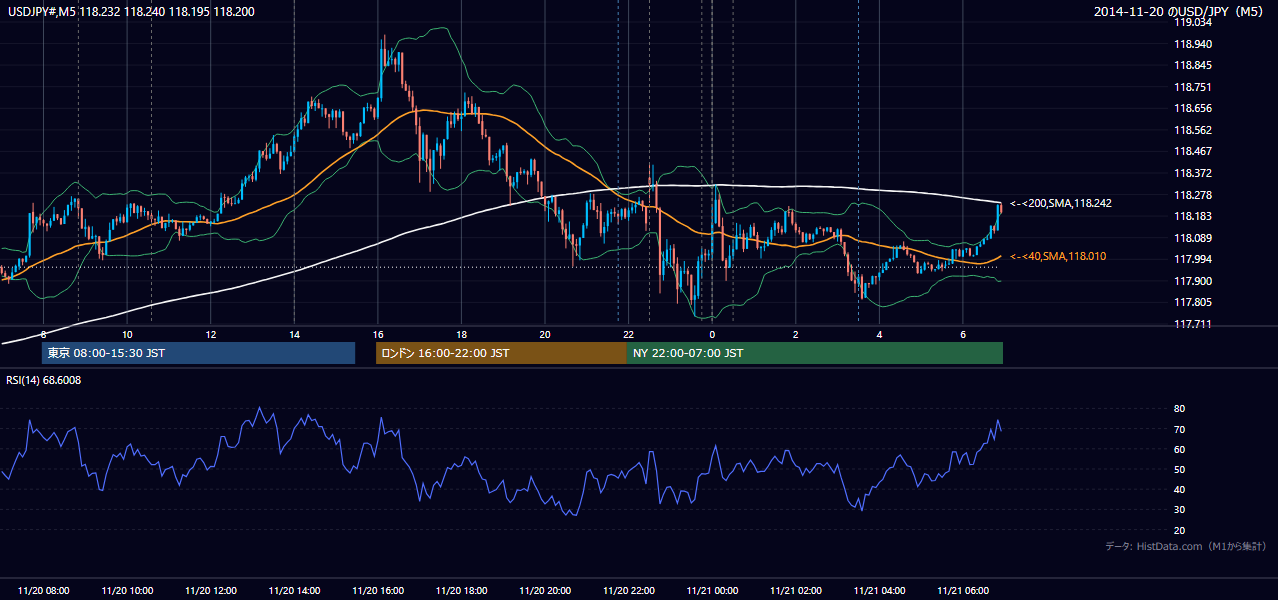Select the NY 22:00-07:00 JST session bar
This screenshot has height=600, width=1278.
tap(815, 353)
